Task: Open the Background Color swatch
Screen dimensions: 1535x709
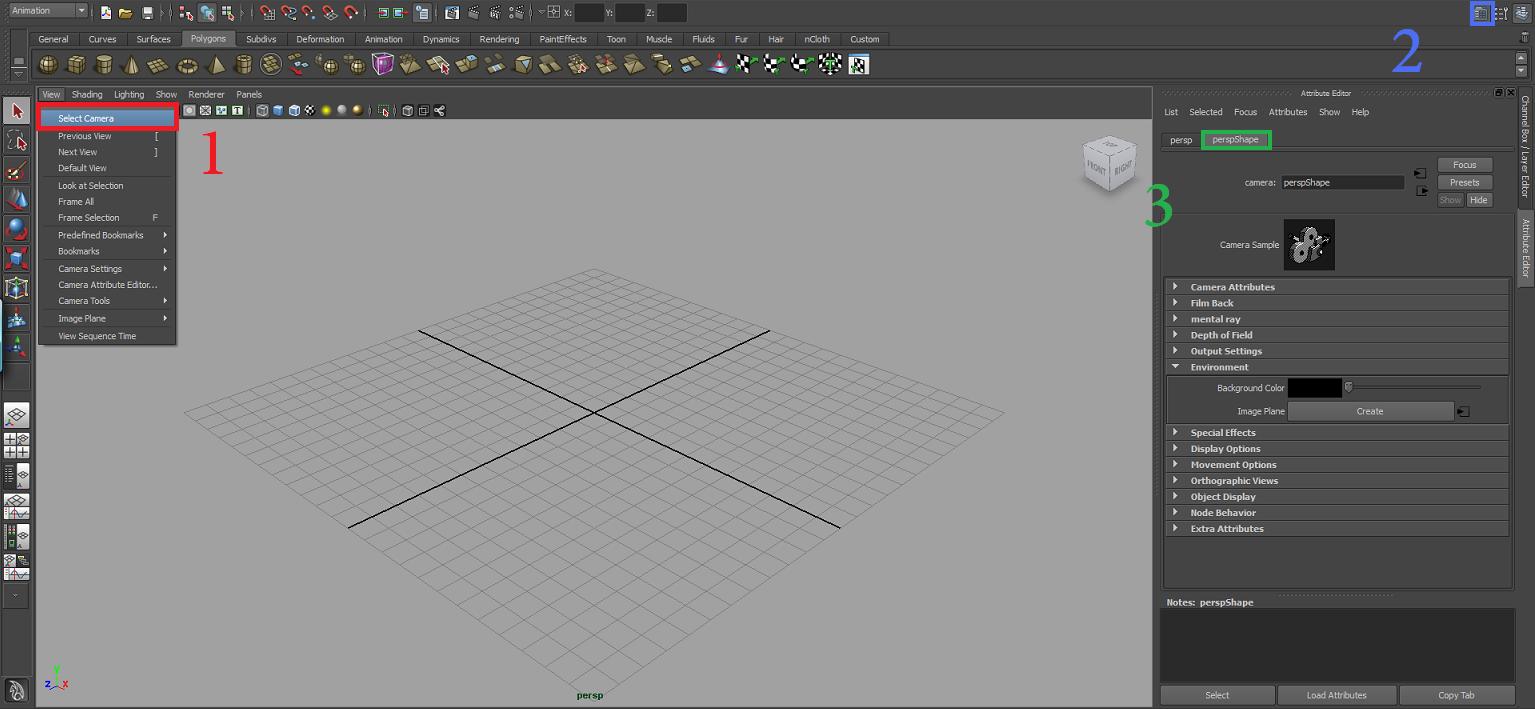Action: [1314, 388]
